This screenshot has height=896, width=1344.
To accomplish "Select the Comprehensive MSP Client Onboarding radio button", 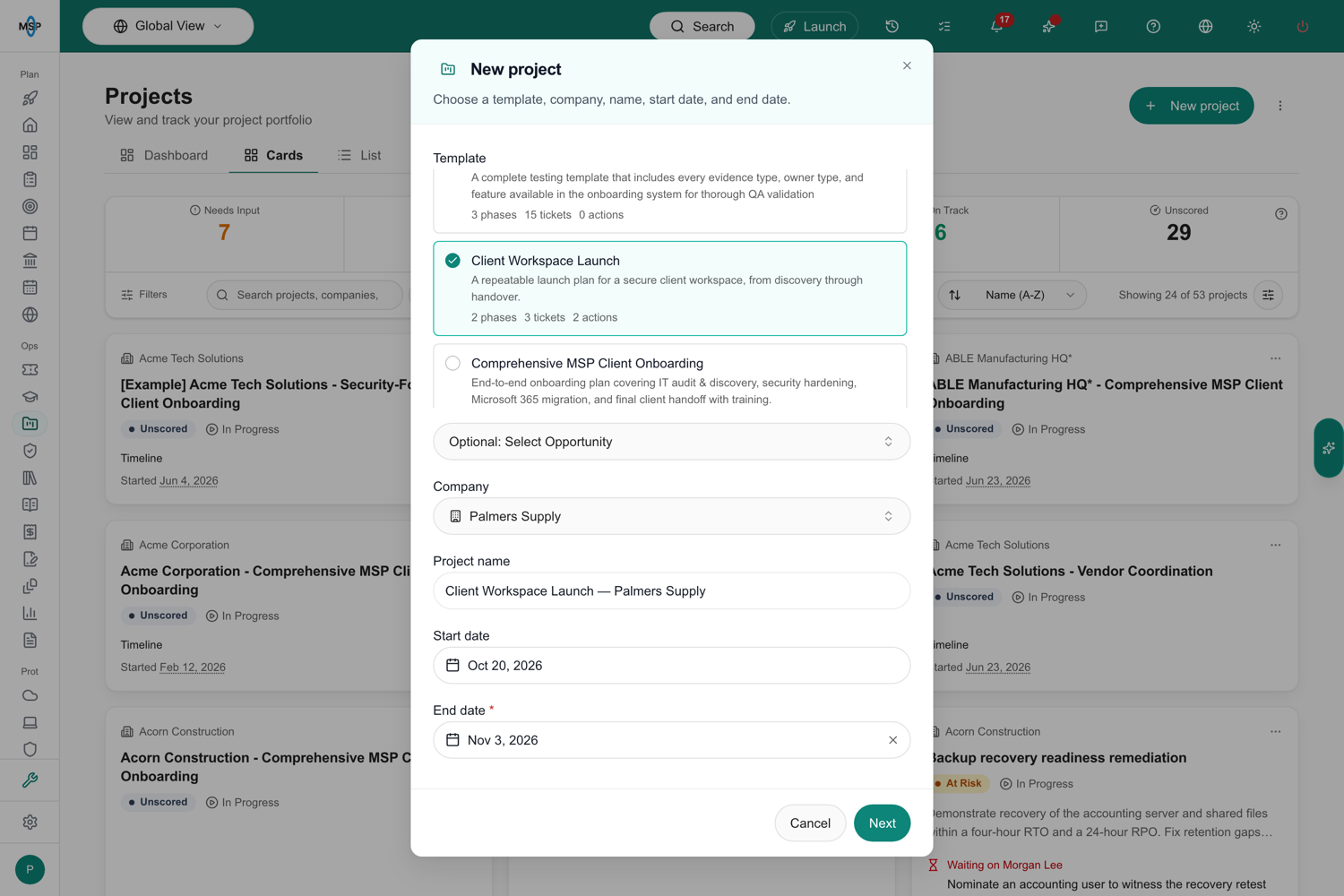I will 452,363.
